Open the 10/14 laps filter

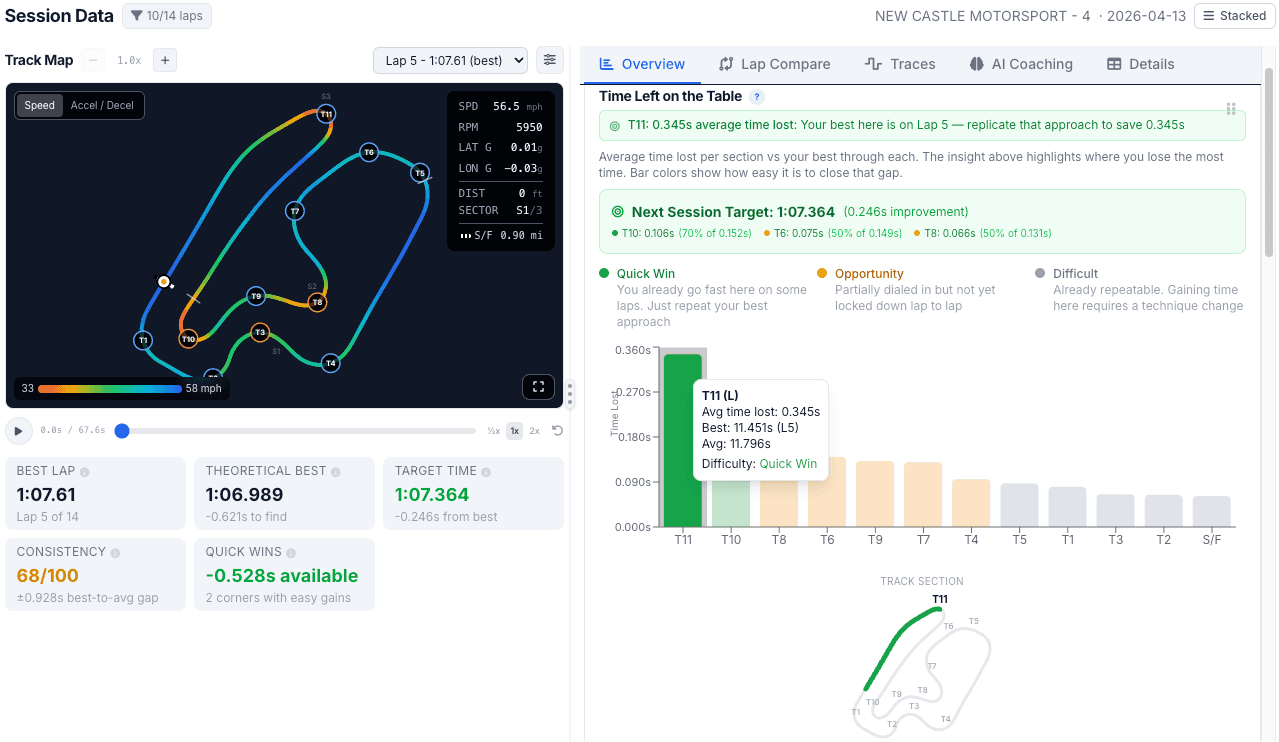point(166,15)
